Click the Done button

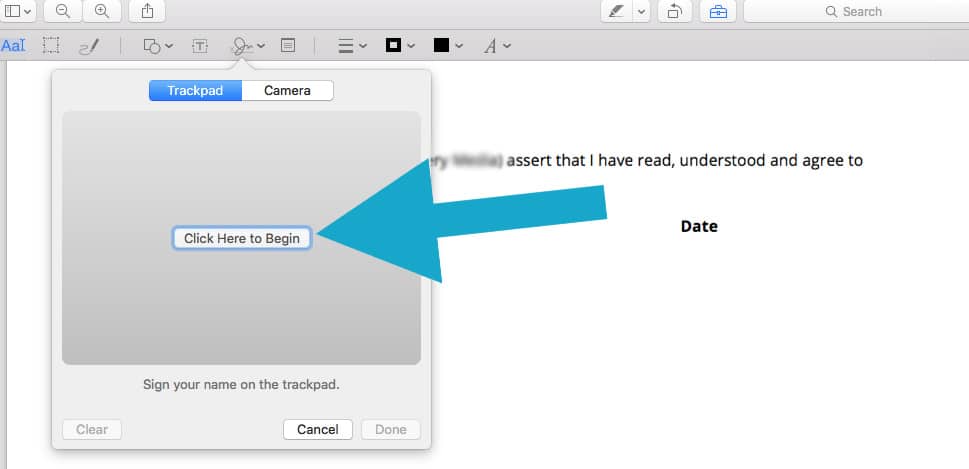coord(391,429)
